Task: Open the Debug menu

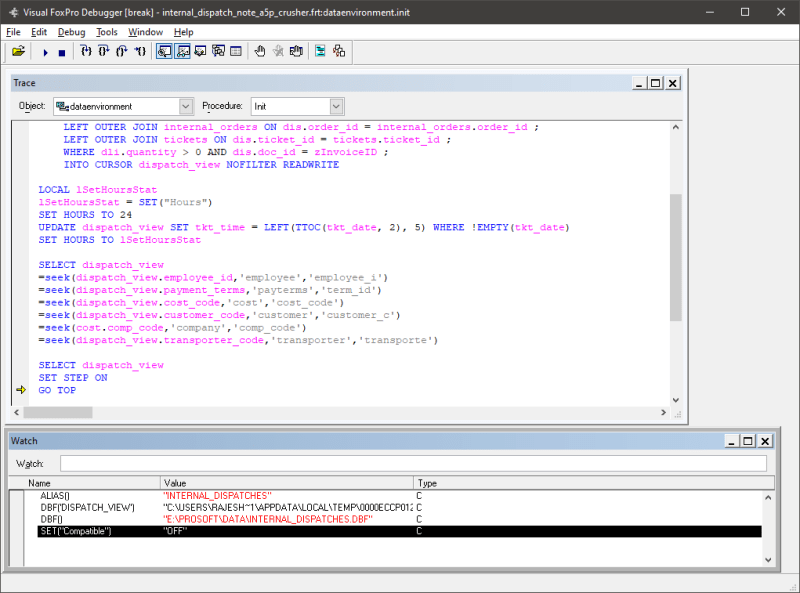Action: (71, 32)
